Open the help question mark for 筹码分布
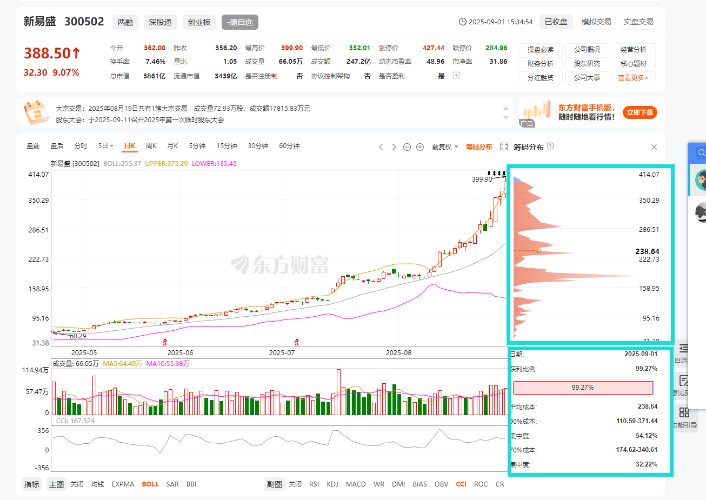Image resolution: width=706 pixels, height=500 pixels. tap(551, 146)
